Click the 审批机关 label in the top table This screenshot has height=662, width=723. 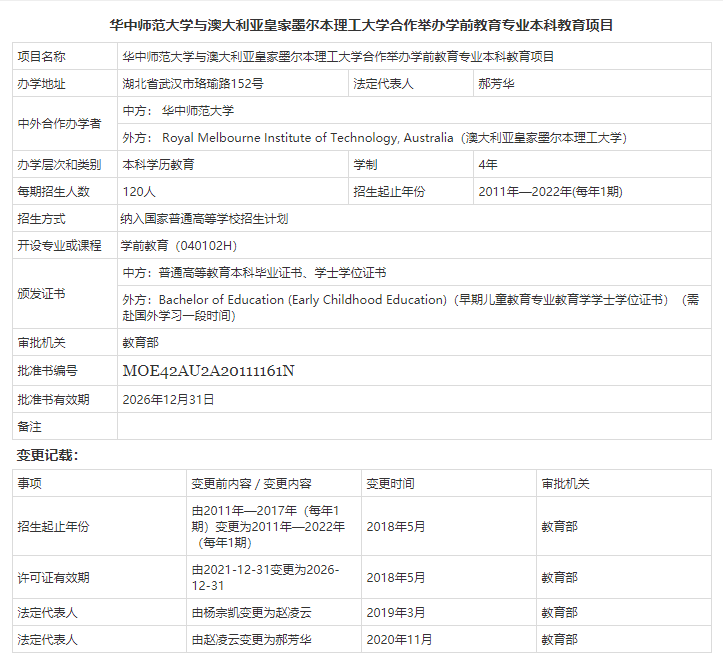(x=41, y=343)
